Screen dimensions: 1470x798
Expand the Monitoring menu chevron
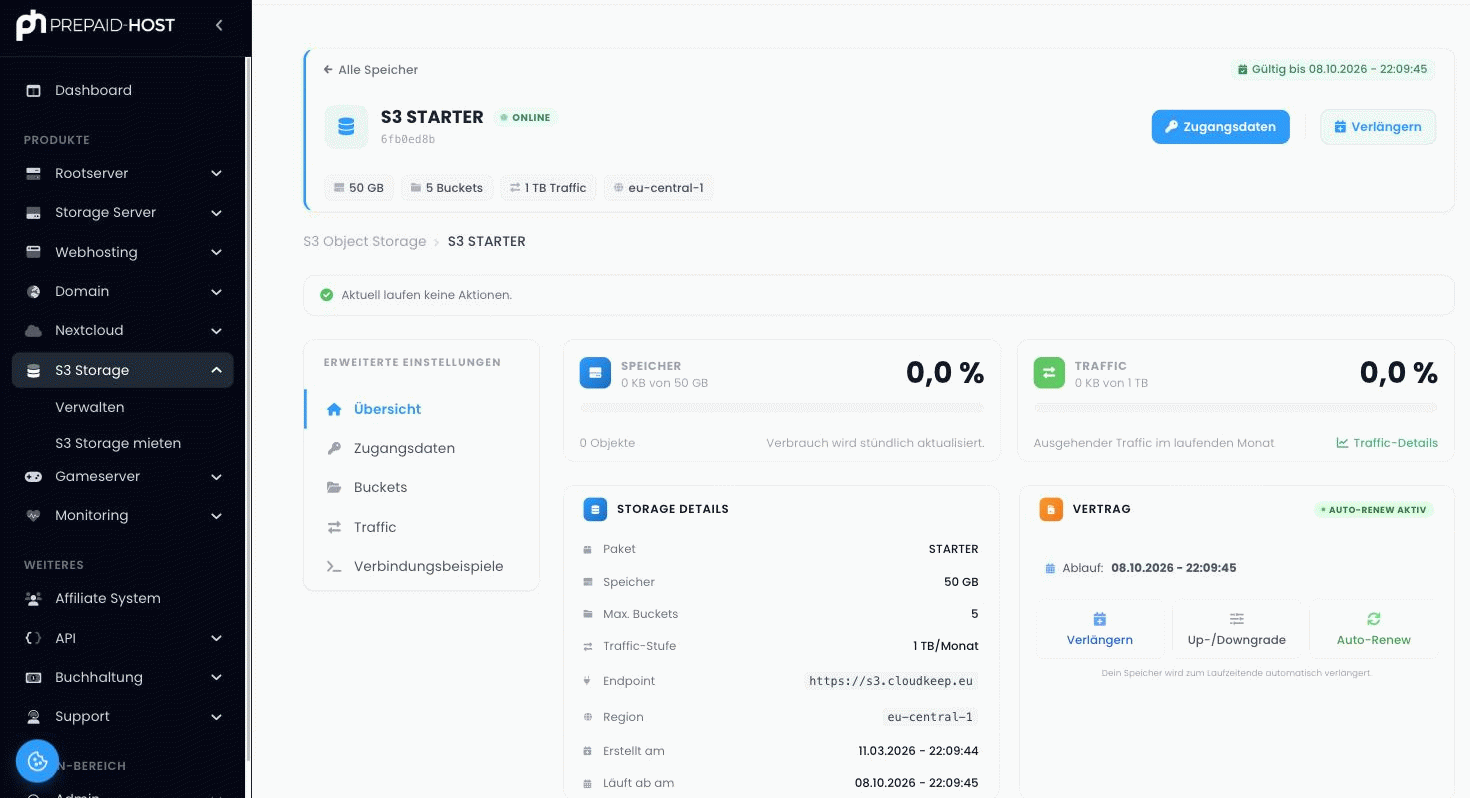(x=216, y=515)
